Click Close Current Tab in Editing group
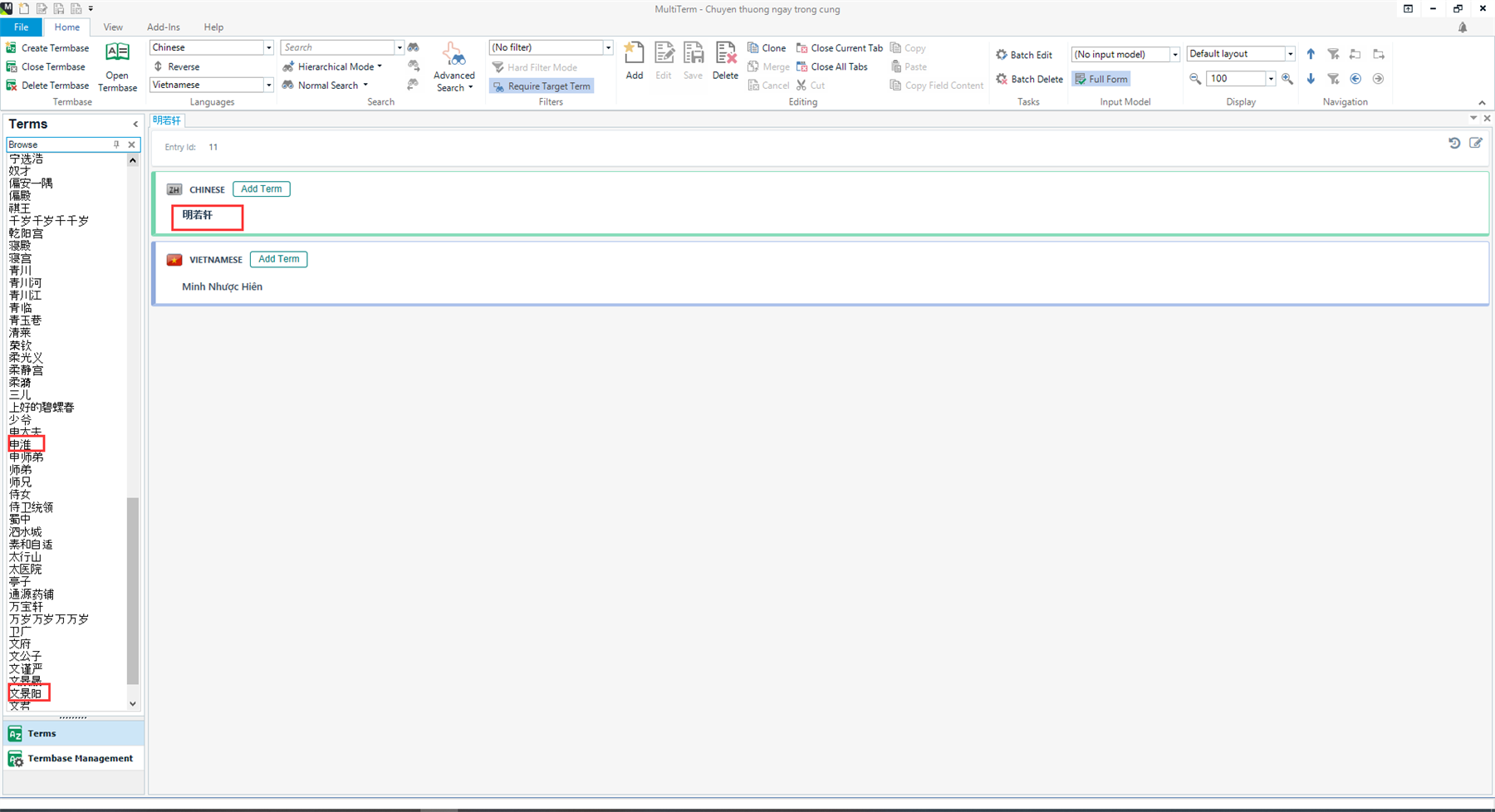Screen dimensions: 1495x812 (x=840, y=48)
